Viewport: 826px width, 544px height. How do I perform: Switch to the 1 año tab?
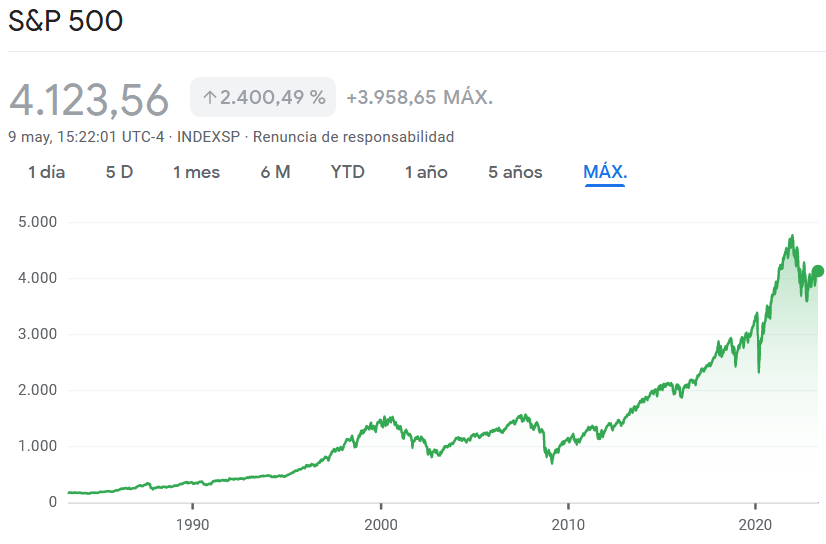point(426,172)
